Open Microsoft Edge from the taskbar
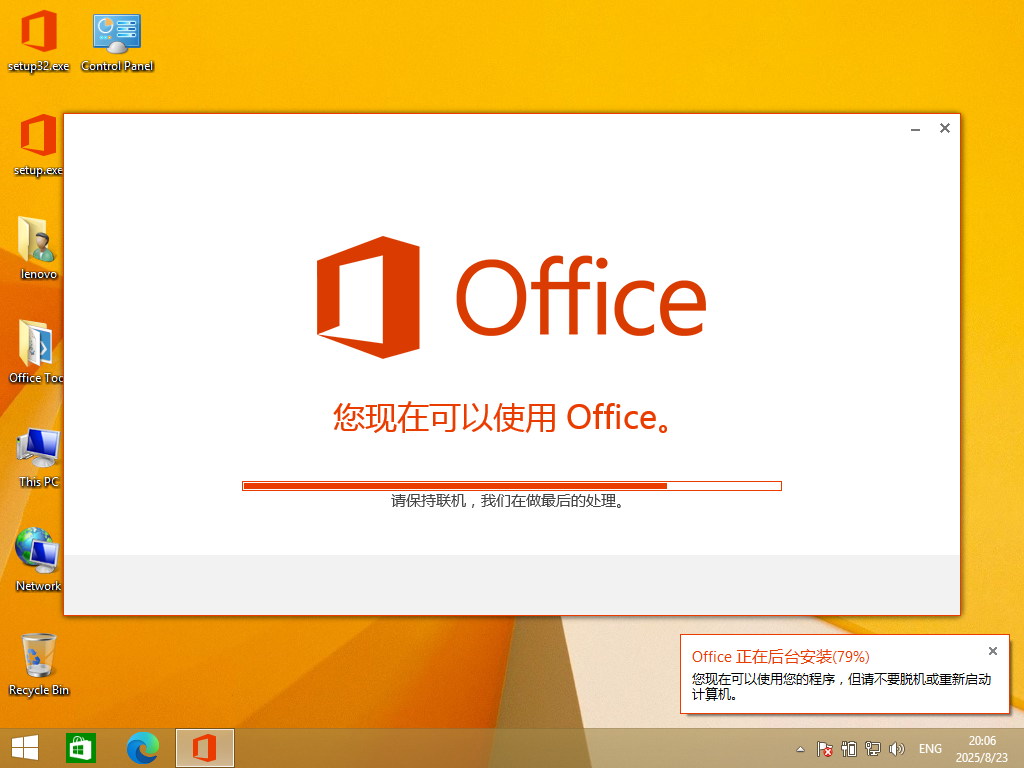Image resolution: width=1024 pixels, height=768 pixels. click(x=143, y=747)
